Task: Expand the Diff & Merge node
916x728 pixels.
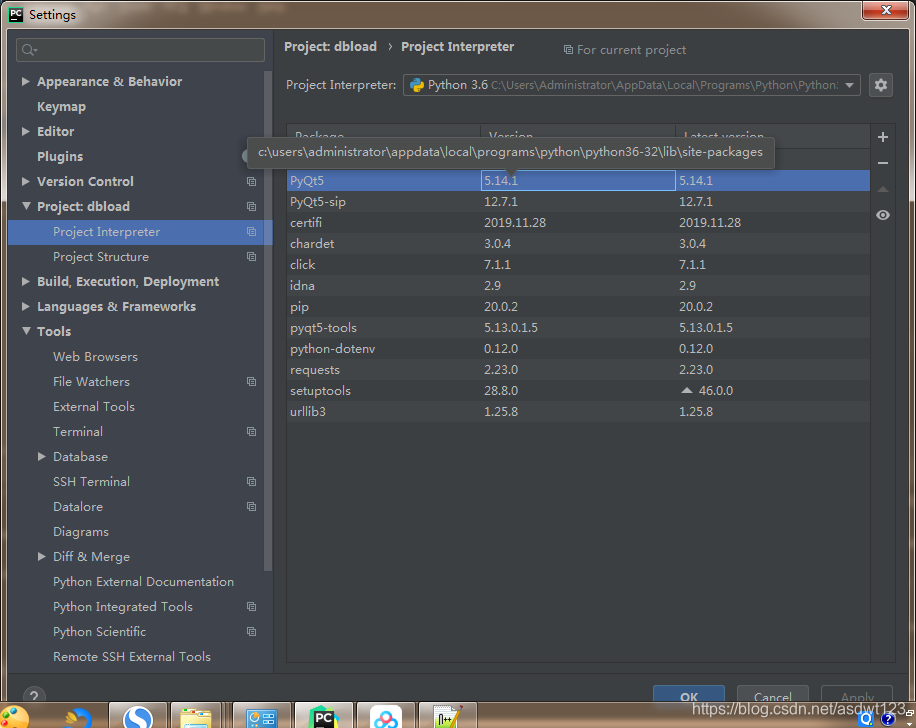Action: 41,556
